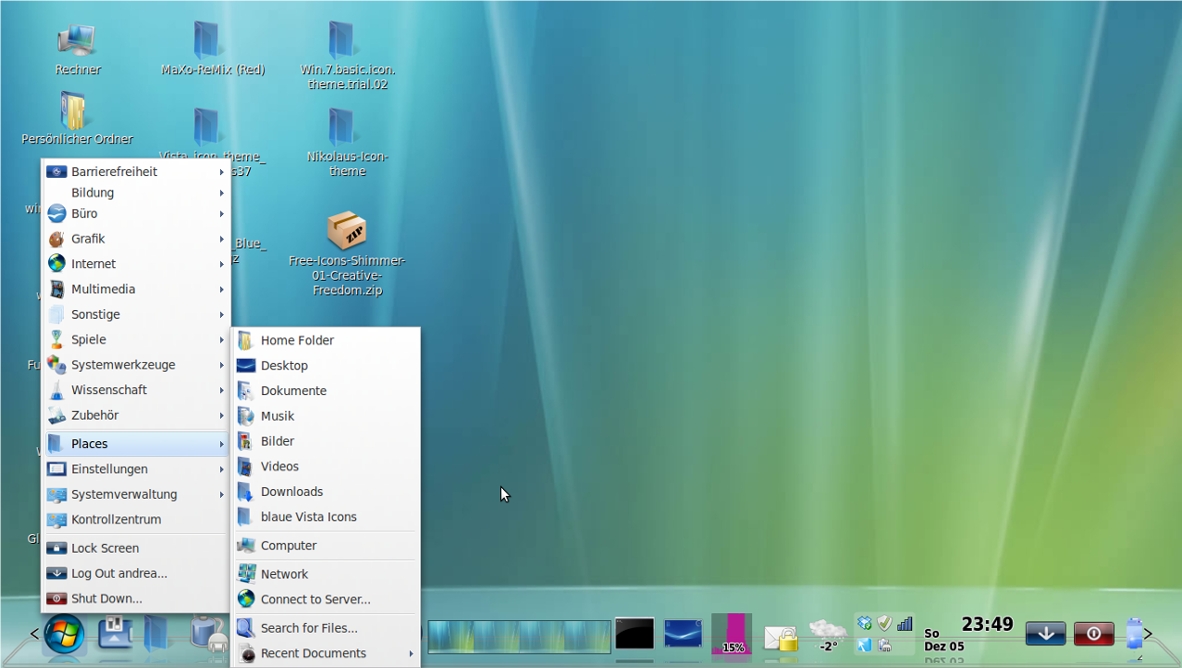The image size is (1182, 668).
Task: Open the Grafik submenu
Action: point(136,239)
